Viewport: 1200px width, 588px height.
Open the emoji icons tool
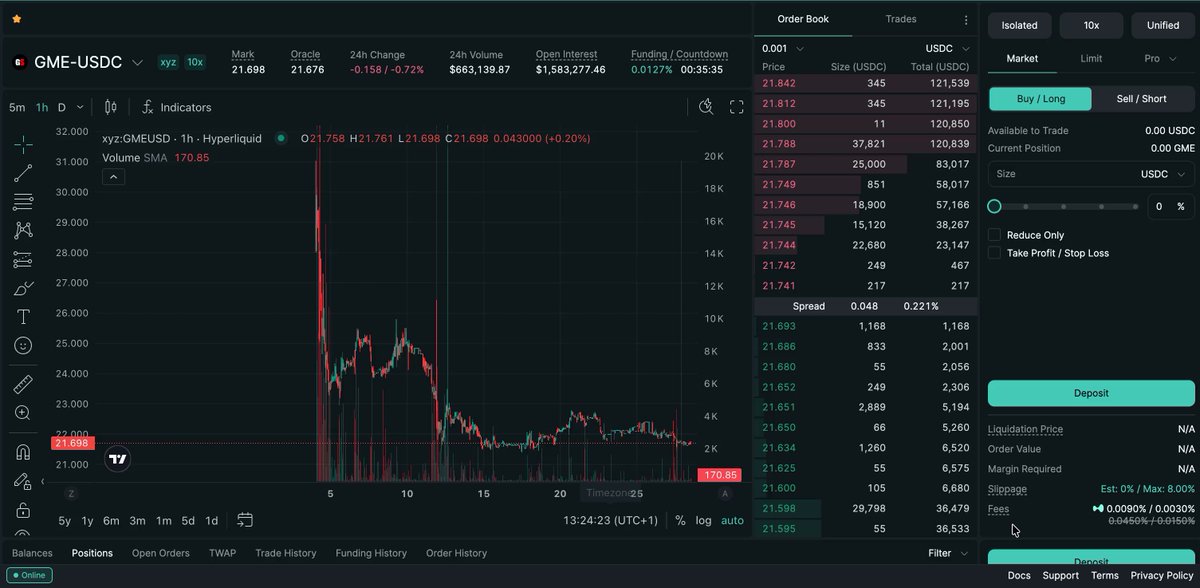click(23, 345)
